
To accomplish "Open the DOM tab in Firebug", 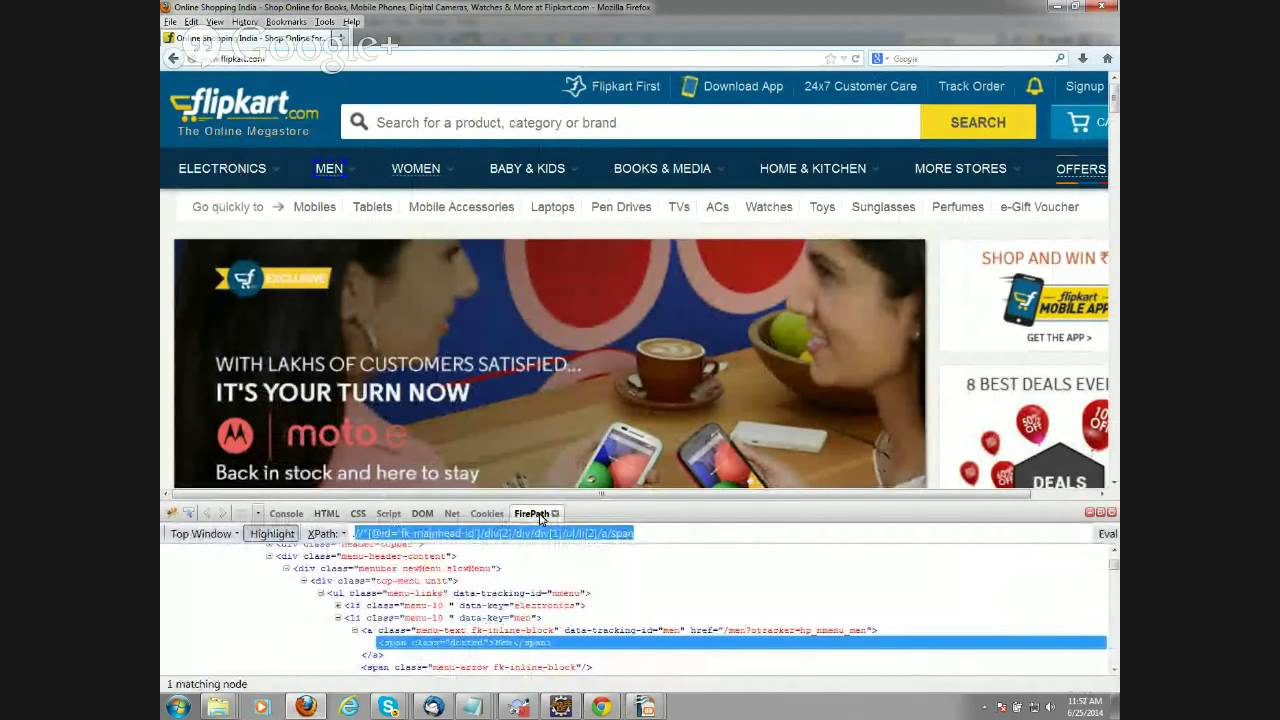I will (423, 514).
